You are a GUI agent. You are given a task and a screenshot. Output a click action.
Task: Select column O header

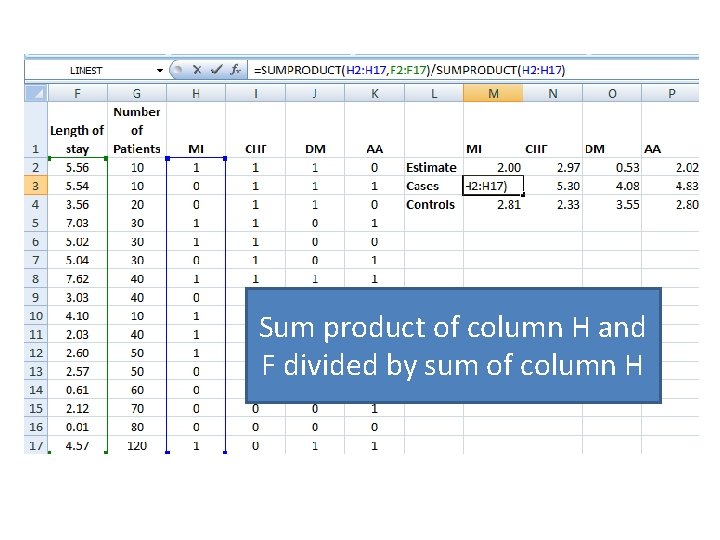pyautogui.click(x=612, y=93)
